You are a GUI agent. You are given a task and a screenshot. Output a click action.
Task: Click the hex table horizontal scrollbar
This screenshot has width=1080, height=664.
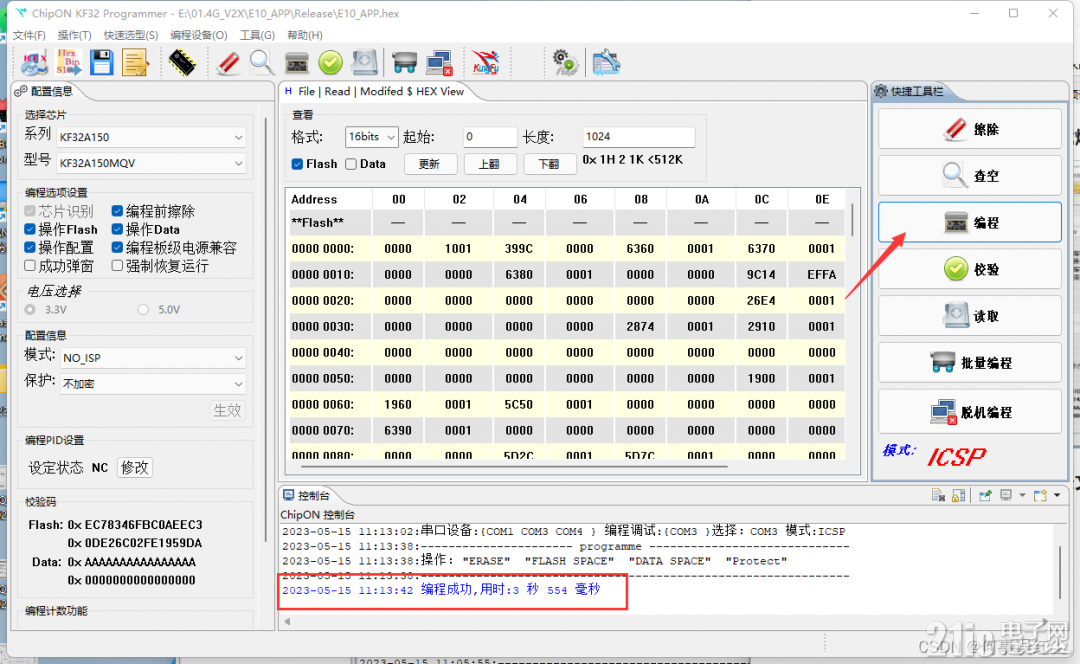point(513,466)
